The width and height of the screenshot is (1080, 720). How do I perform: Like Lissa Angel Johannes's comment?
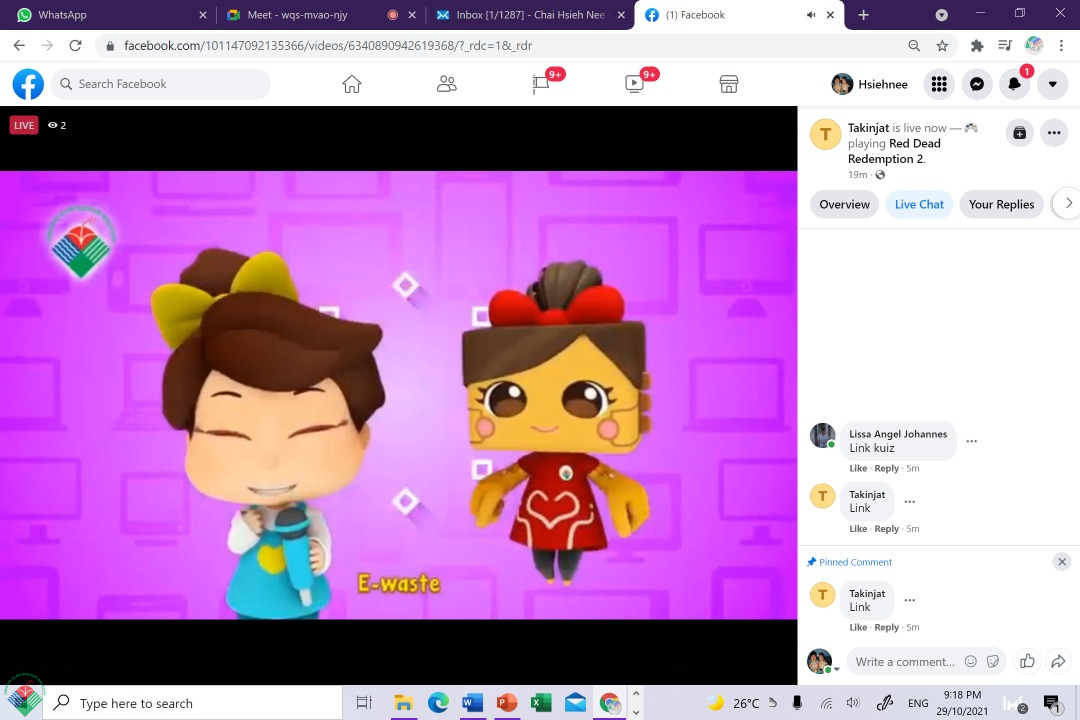tap(858, 469)
